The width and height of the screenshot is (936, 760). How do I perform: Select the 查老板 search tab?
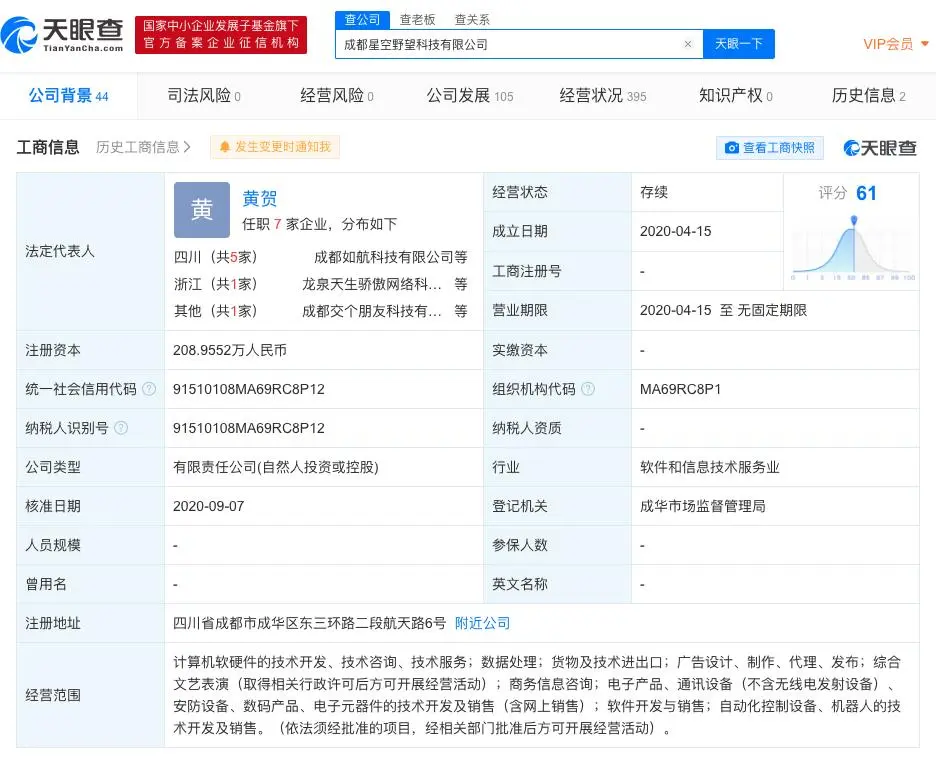(x=417, y=20)
